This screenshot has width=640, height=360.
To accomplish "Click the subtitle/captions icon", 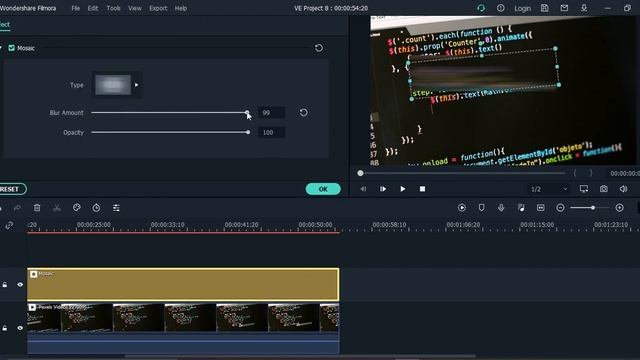I will tap(541, 208).
